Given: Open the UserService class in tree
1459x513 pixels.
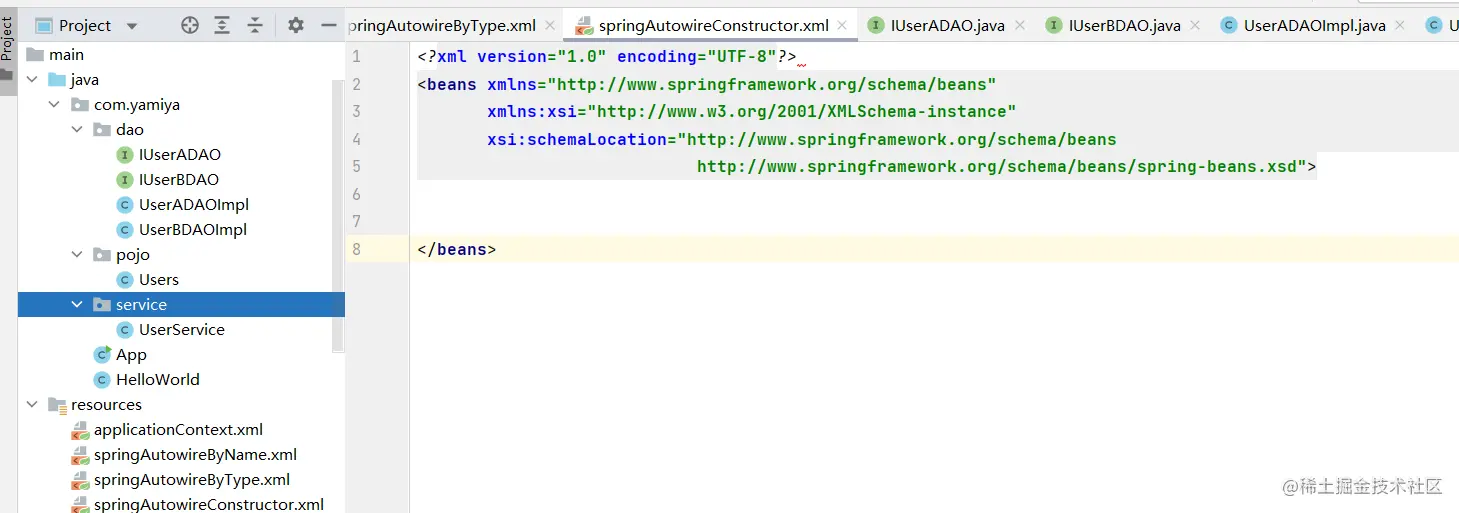Looking at the screenshot, I should pyautogui.click(x=182, y=330).
